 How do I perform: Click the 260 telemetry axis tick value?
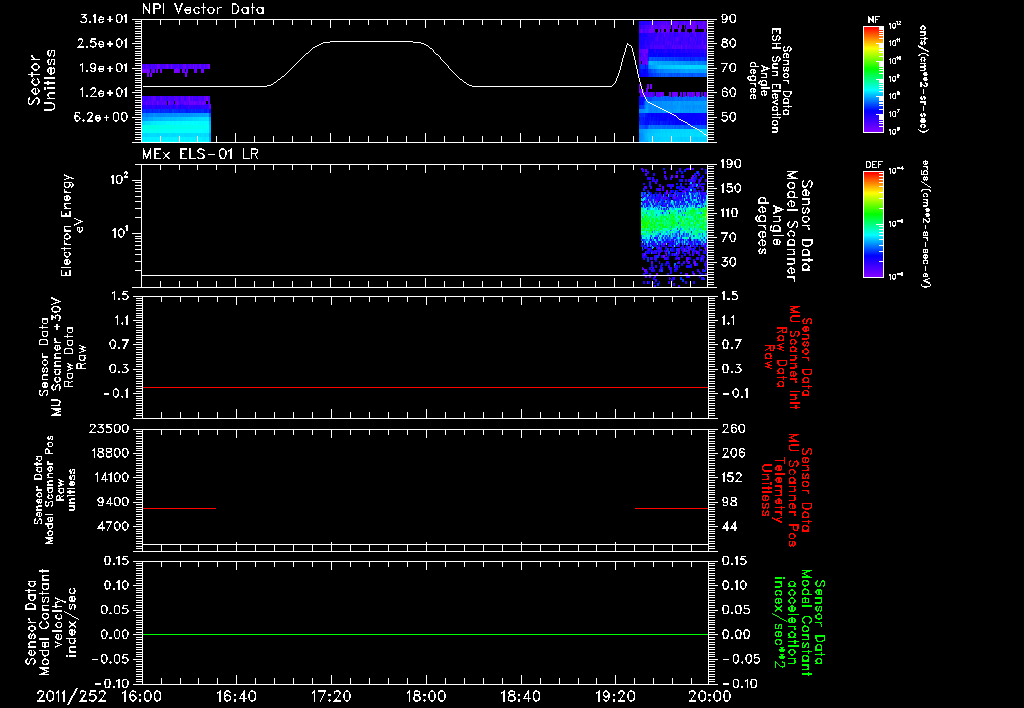(x=733, y=428)
